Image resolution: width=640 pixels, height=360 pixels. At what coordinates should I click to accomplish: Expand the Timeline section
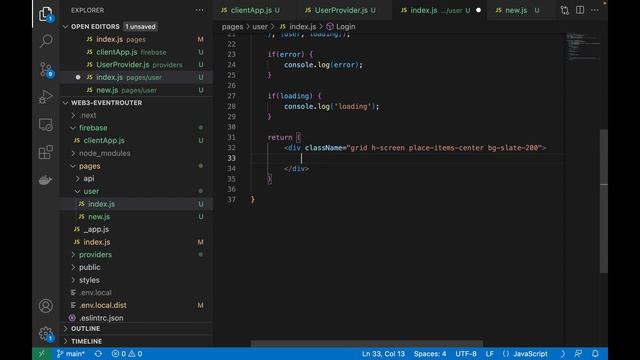coord(66,341)
